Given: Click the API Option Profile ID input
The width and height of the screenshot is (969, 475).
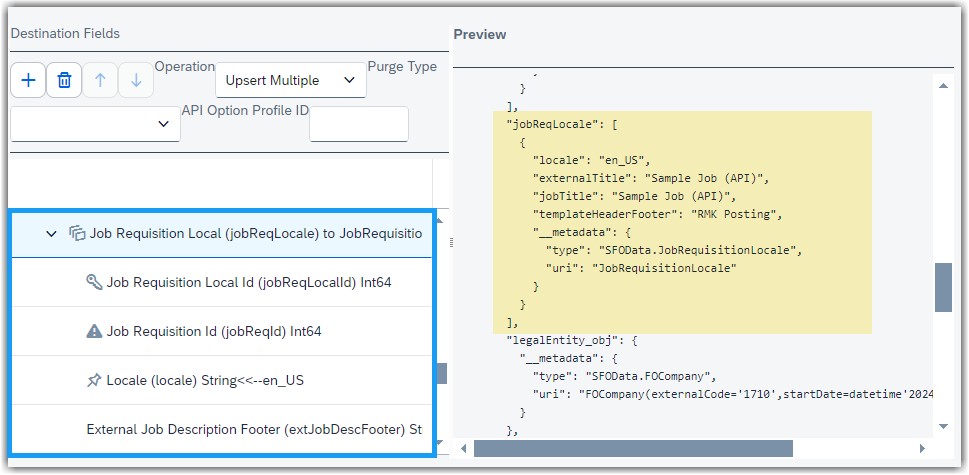Looking at the screenshot, I should pos(359,124).
